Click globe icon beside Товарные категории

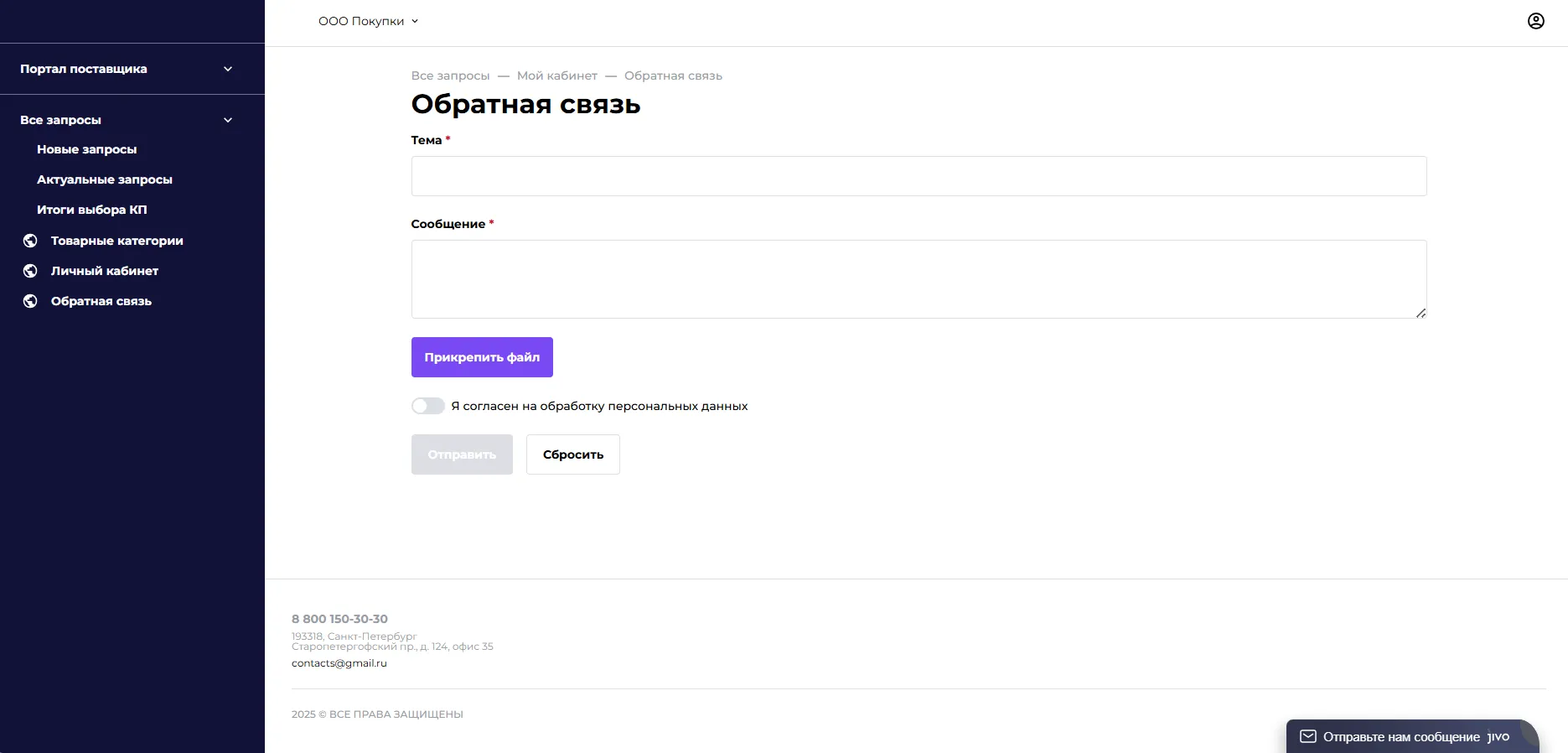click(30, 241)
